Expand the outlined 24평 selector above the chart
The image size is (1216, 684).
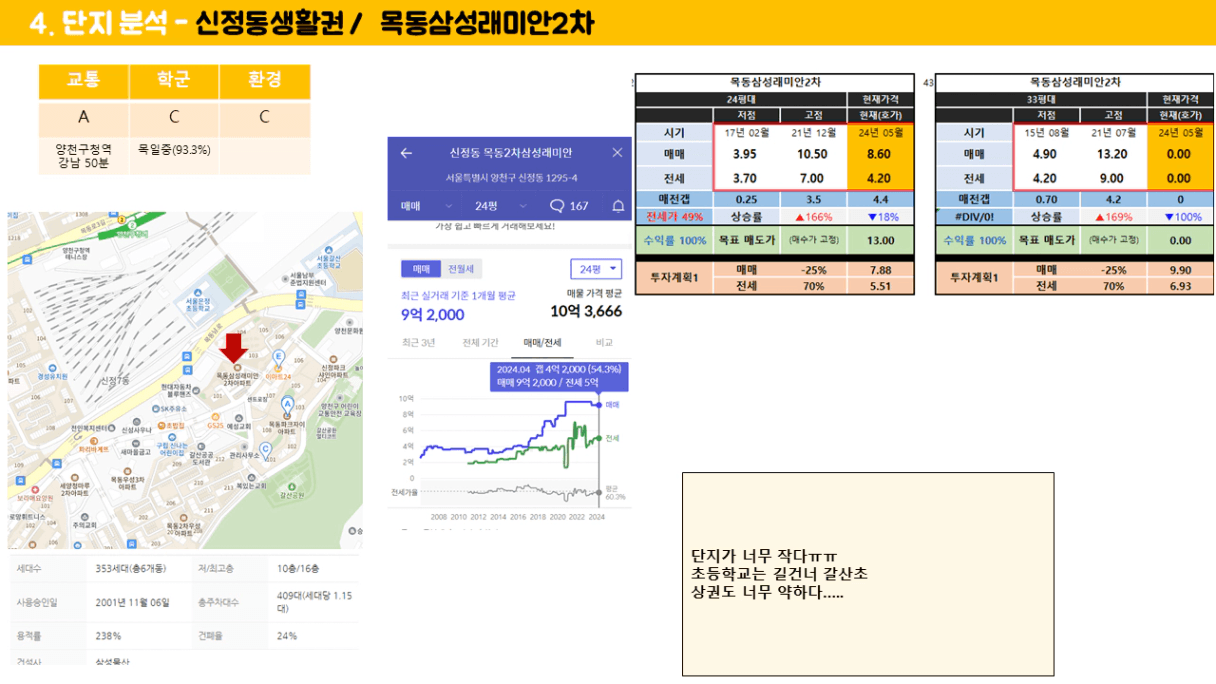tap(596, 269)
